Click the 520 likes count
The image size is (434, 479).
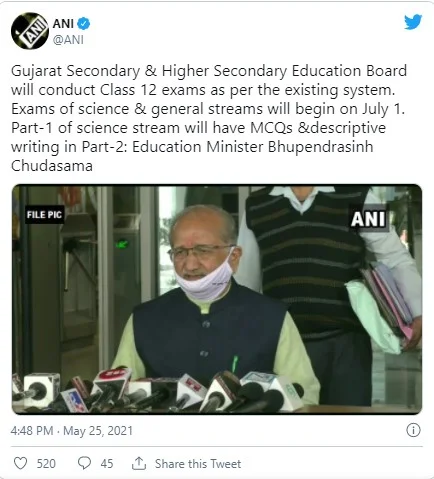click(x=46, y=464)
